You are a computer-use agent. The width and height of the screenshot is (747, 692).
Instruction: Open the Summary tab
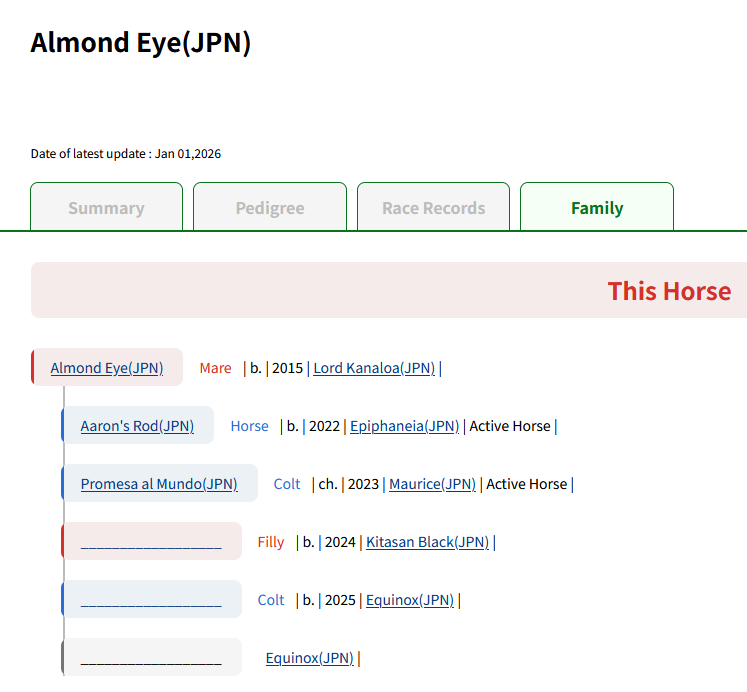click(106, 207)
